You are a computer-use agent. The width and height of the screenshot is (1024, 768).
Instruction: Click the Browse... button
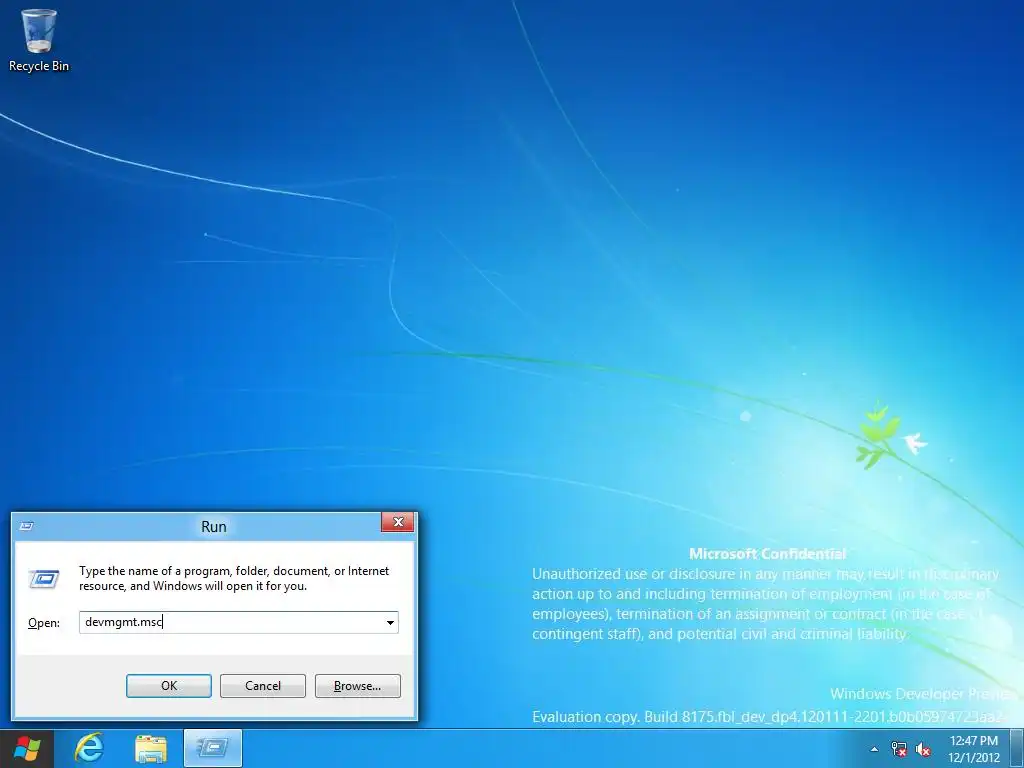coord(357,686)
